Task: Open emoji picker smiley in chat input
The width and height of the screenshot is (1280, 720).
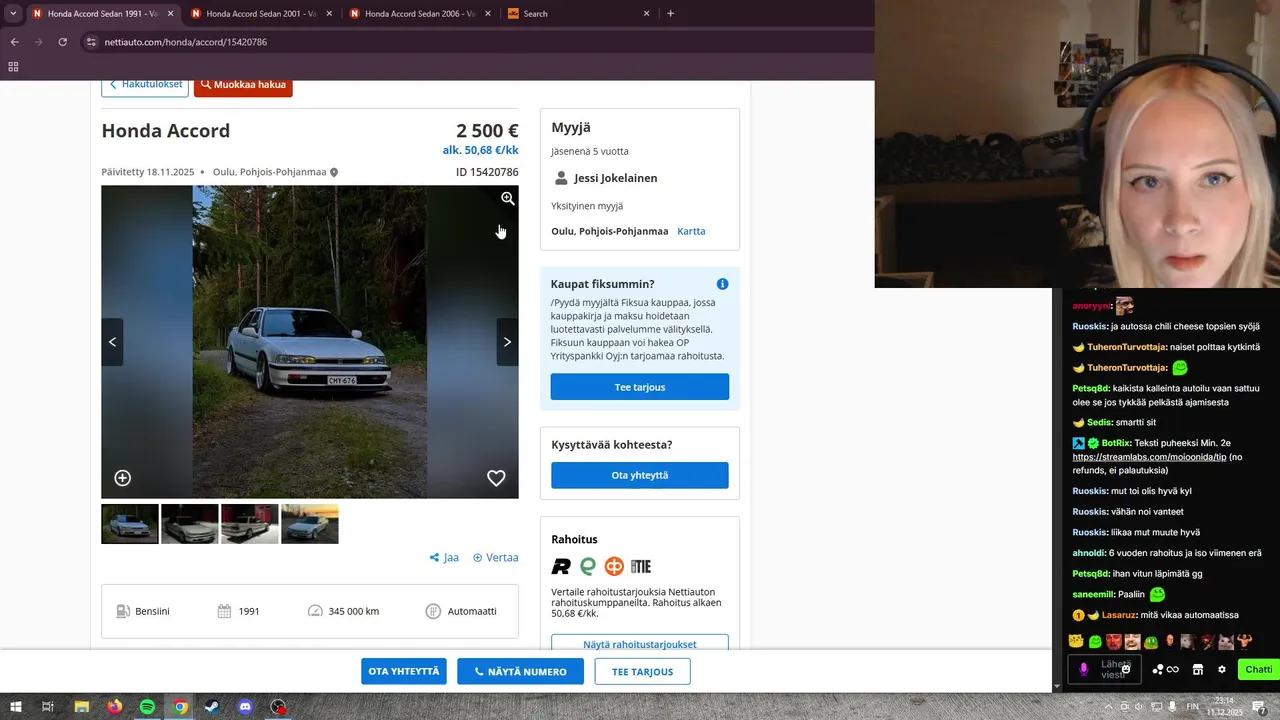Action: (x=1126, y=669)
